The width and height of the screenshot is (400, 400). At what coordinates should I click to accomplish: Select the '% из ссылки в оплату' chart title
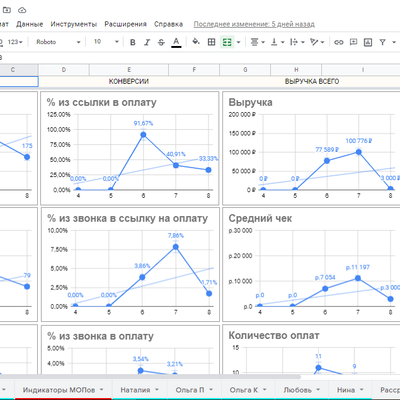click(101, 103)
